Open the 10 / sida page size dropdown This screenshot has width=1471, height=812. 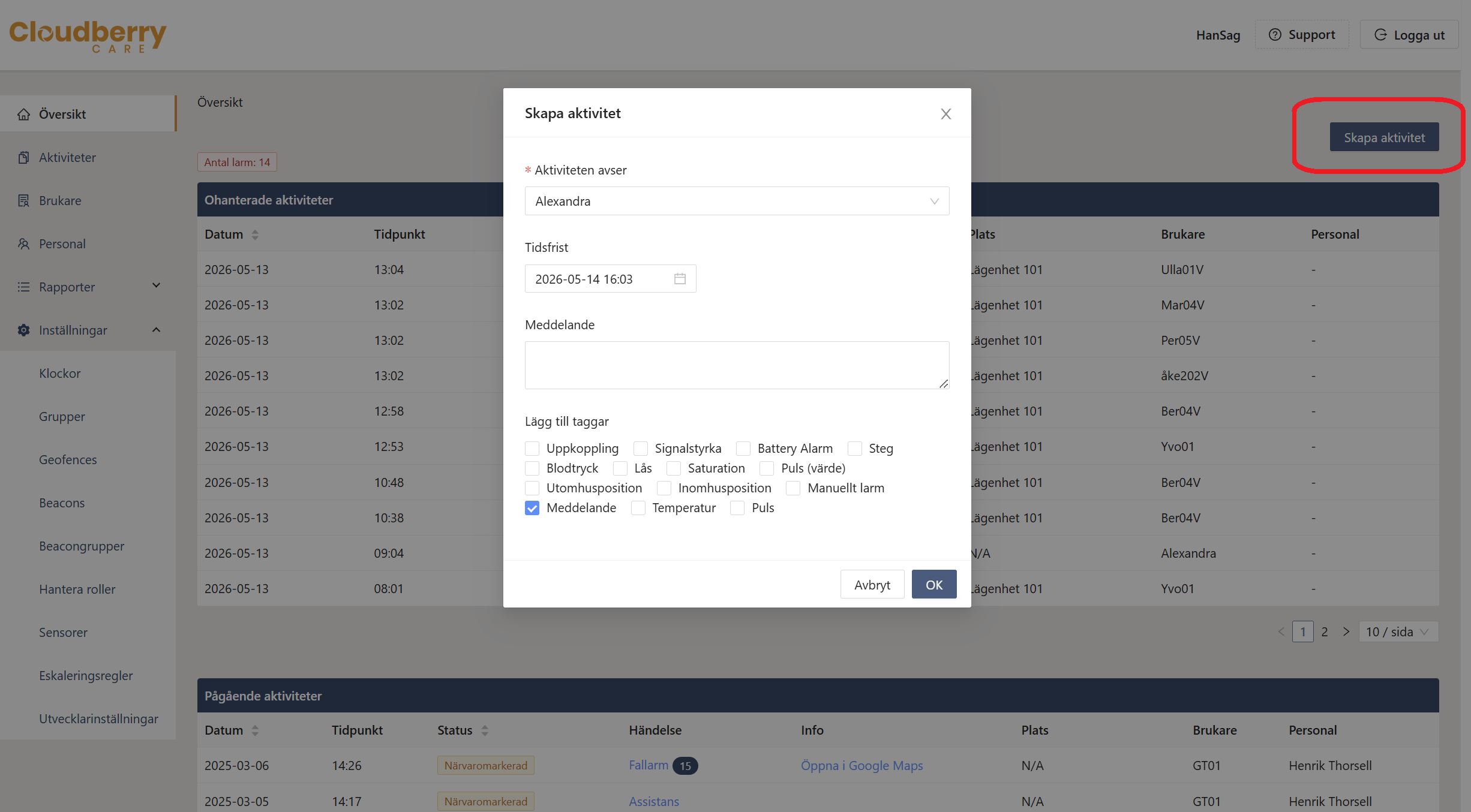coord(1398,631)
